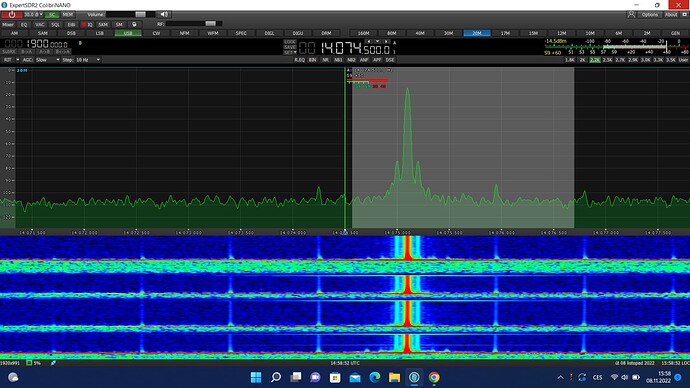This screenshot has width=690, height=388.
Task: Open Microsoft Store from the taskbar
Action: pyautogui.click(x=335, y=377)
